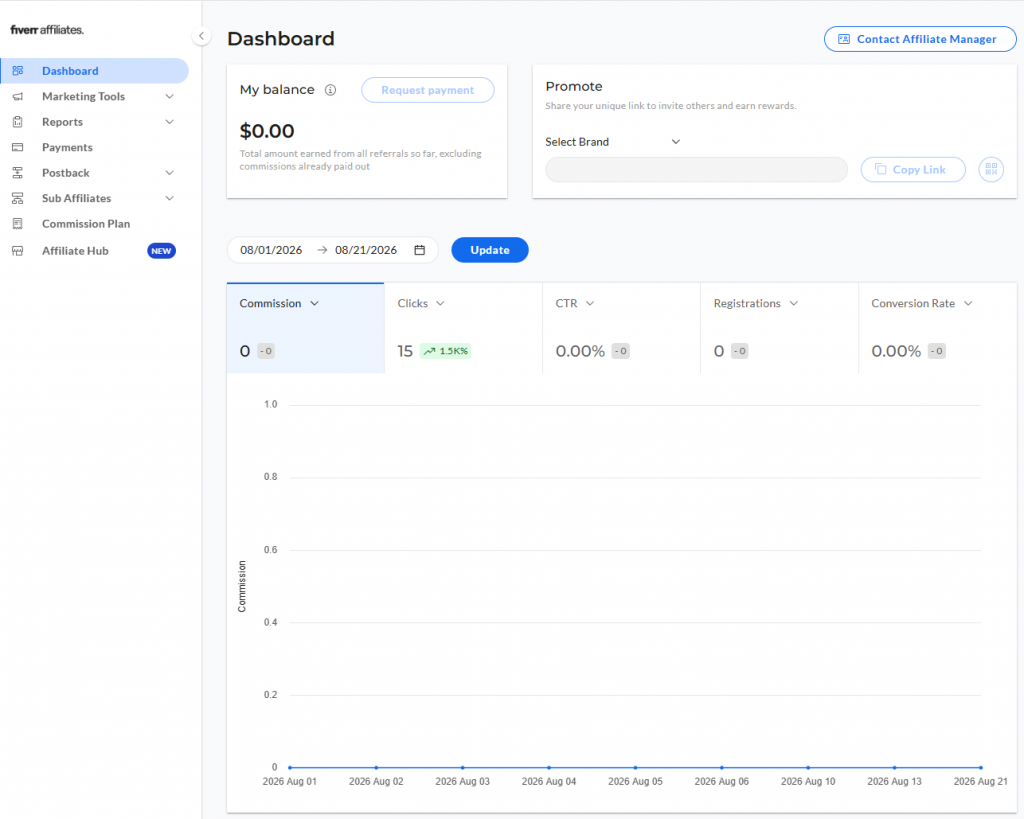Open the Commission Plan page
Screen dimensions: 1024x819
pos(95,223)
